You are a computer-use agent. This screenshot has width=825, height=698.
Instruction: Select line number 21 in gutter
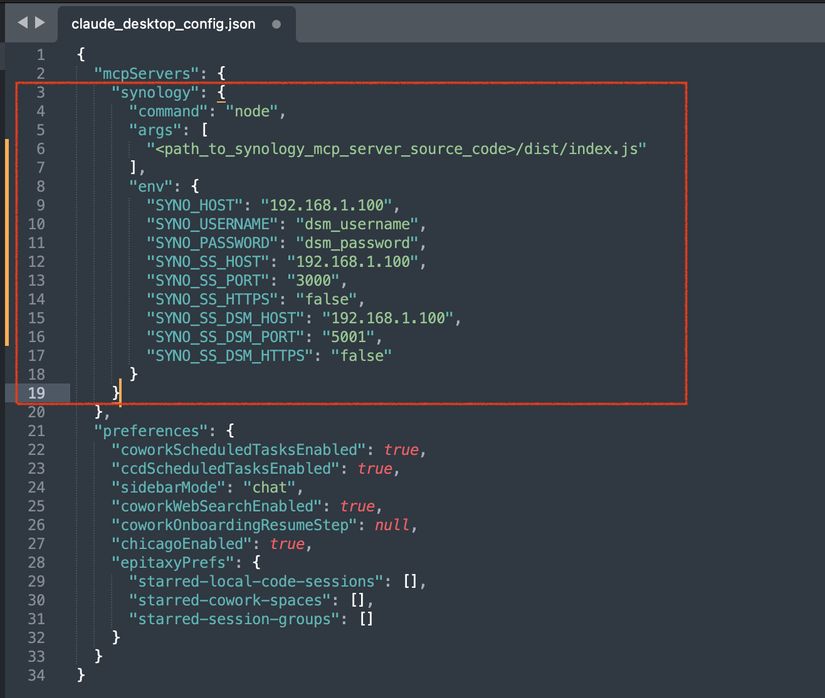(36, 431)
